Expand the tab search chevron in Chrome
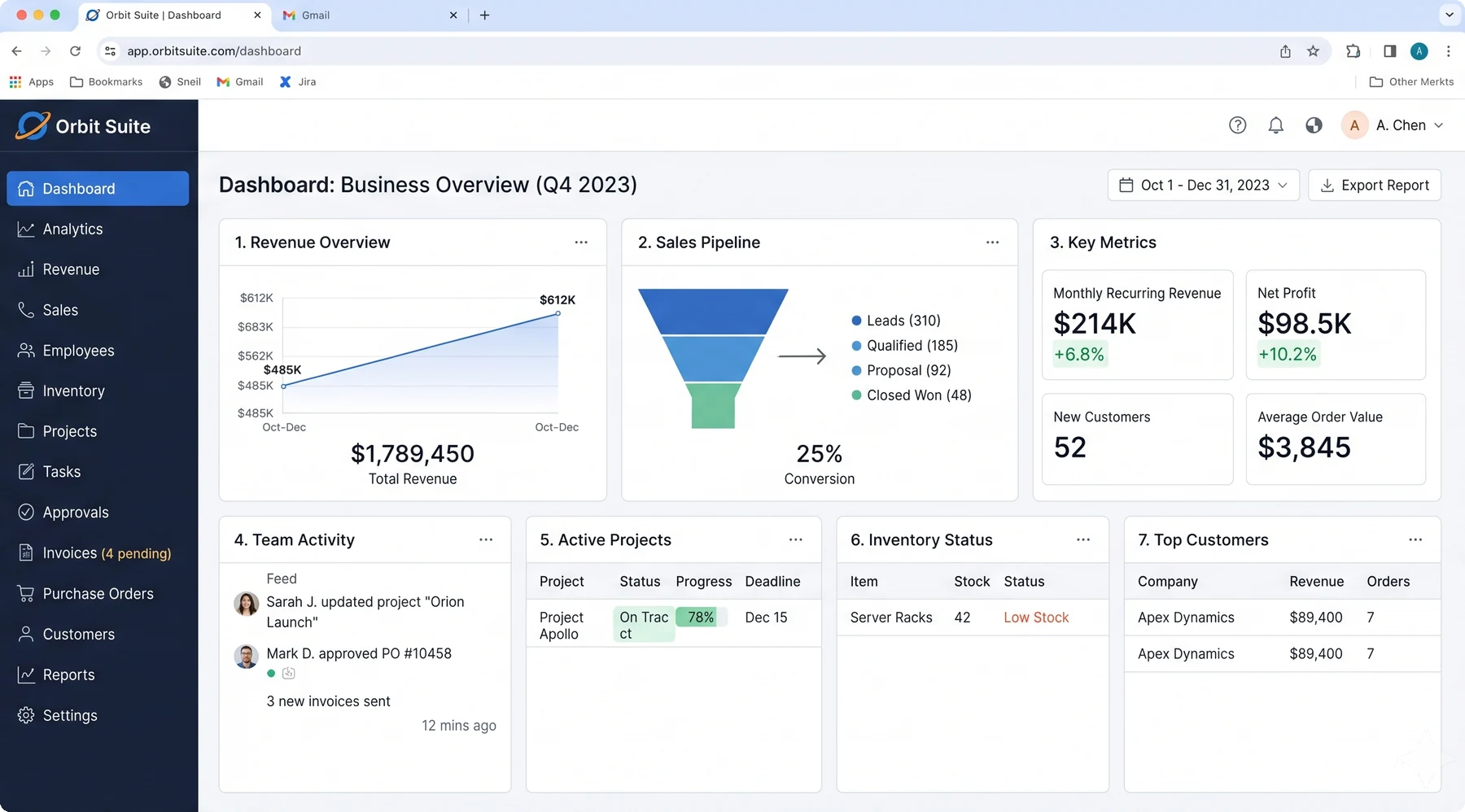Screen dimensions: 1465x812 point(1449,15)
